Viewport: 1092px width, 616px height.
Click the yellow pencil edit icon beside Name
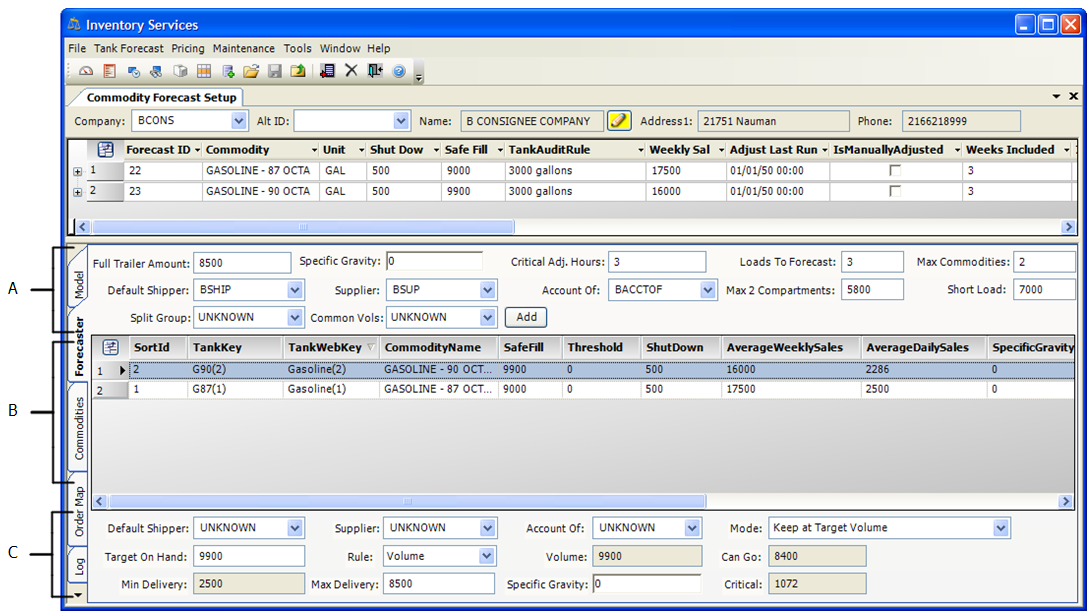[x=619, y=121]
